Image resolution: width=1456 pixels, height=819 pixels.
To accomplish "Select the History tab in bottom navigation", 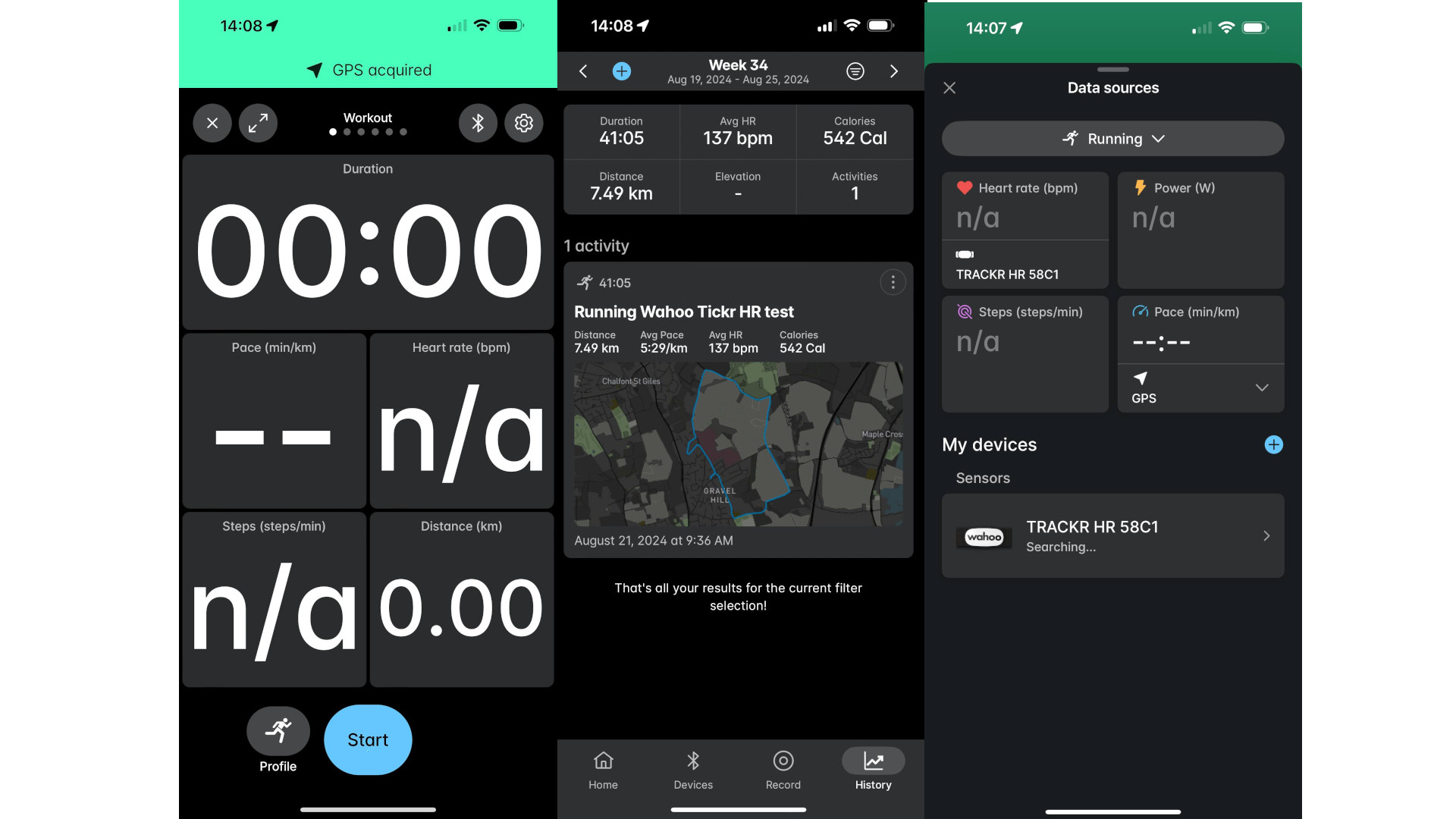I will pyautogui.click(x=872, y=770).
